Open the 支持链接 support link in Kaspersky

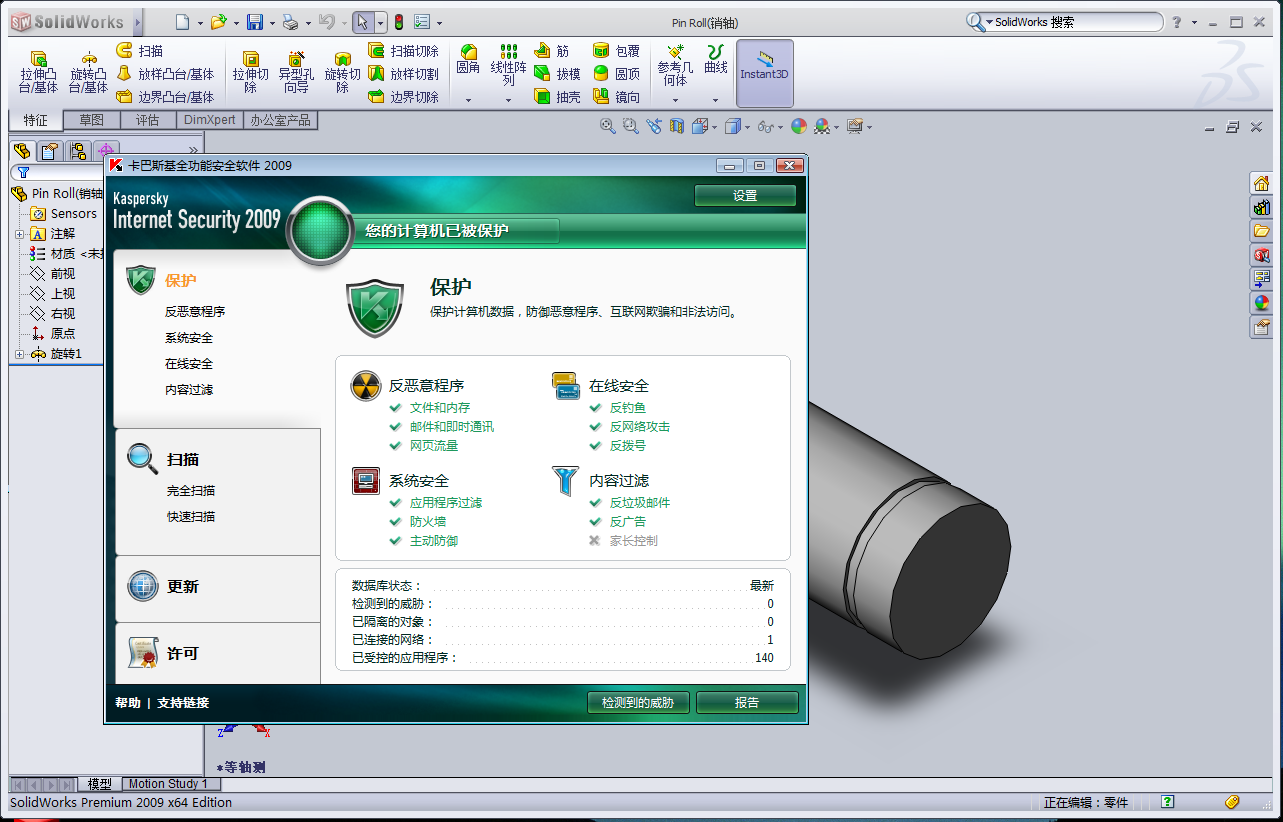click(x=183, y=703)
